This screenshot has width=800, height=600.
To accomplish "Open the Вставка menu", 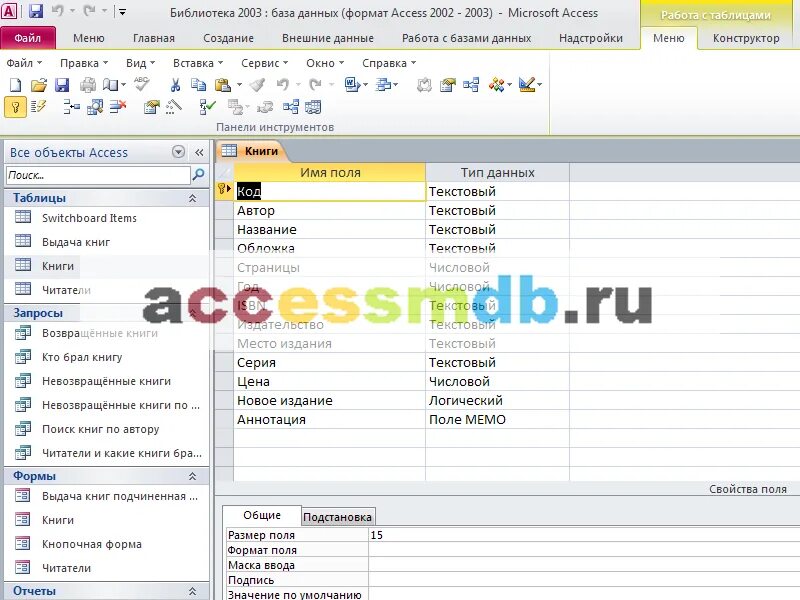I will [198, 63].
